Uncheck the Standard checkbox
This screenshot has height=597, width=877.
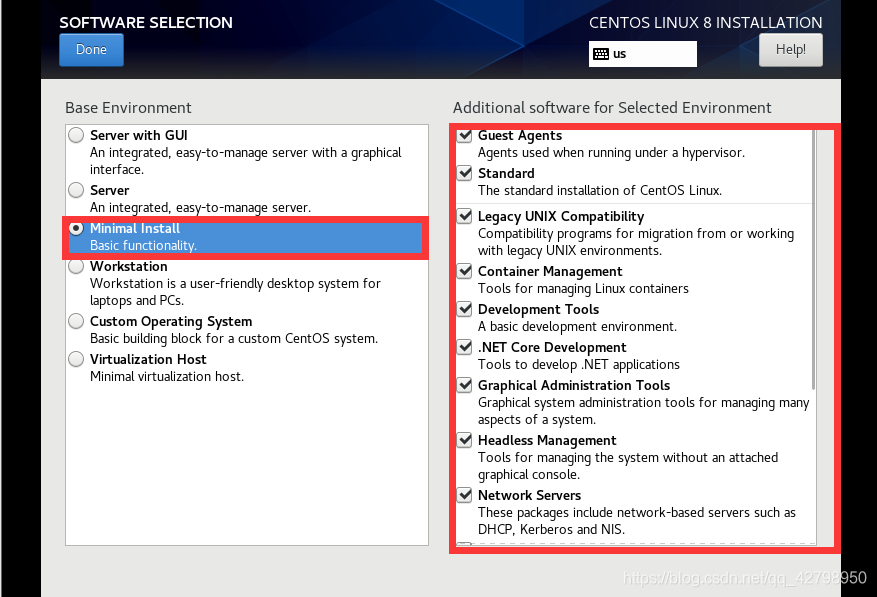(465, 173)
